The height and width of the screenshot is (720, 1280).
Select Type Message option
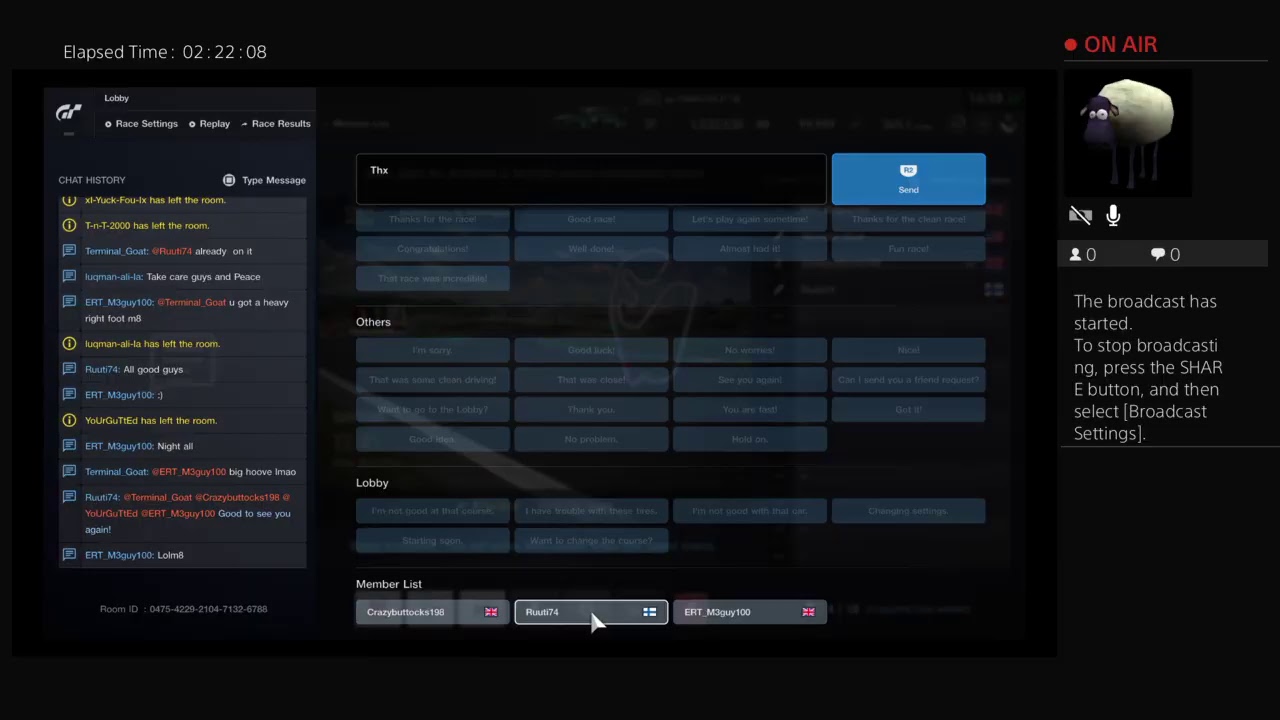[264, 180]
